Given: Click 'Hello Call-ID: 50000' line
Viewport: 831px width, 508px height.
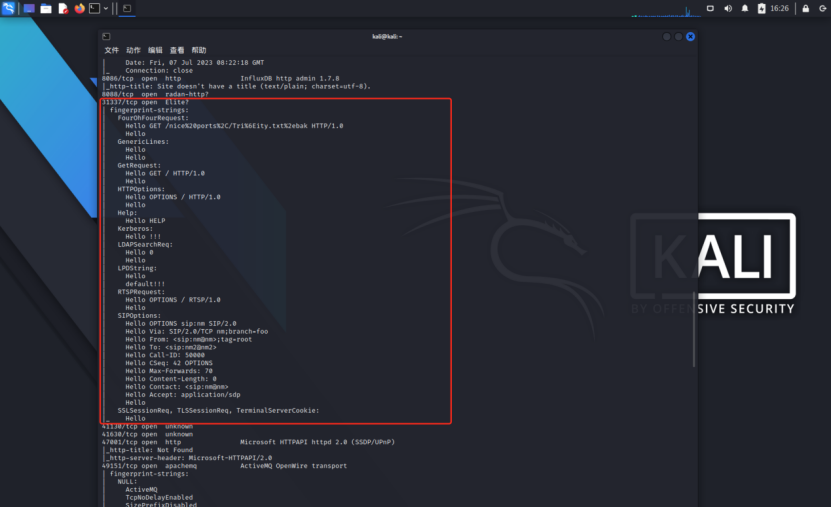Looking at the screenshot, I should pos(165,355).
